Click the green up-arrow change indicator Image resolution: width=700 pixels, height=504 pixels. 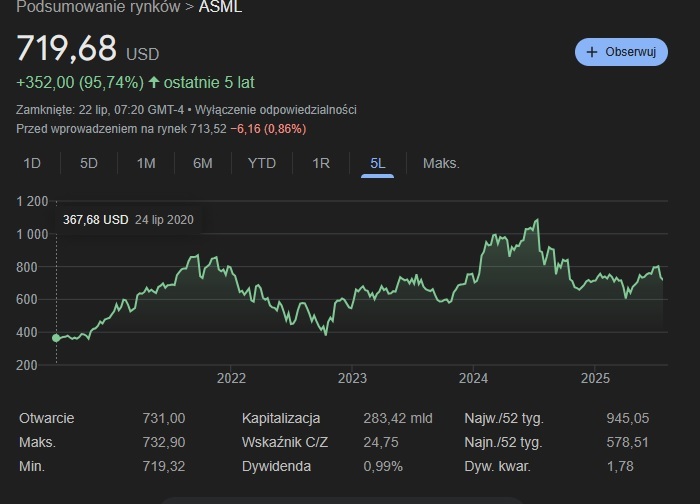coord(154,83)
